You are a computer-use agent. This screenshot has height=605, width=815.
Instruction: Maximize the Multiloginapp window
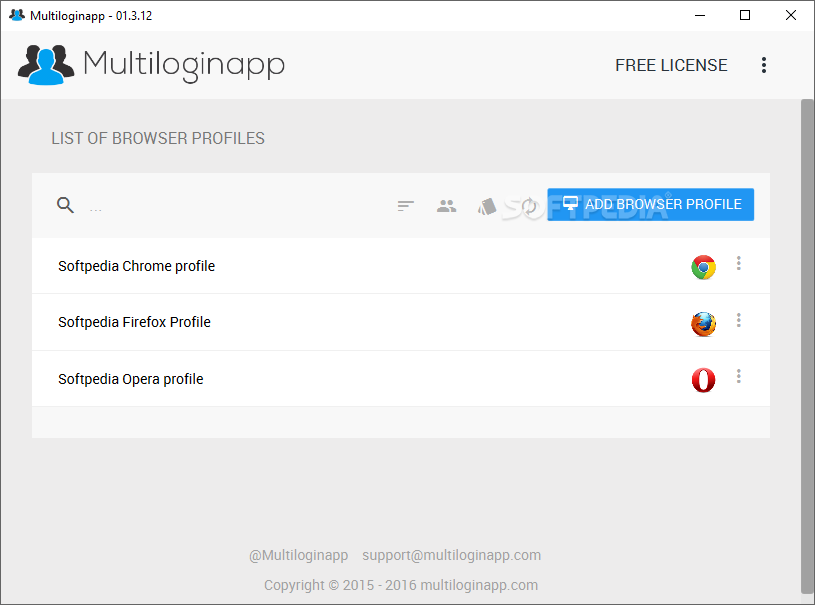(x=745, y=15)
